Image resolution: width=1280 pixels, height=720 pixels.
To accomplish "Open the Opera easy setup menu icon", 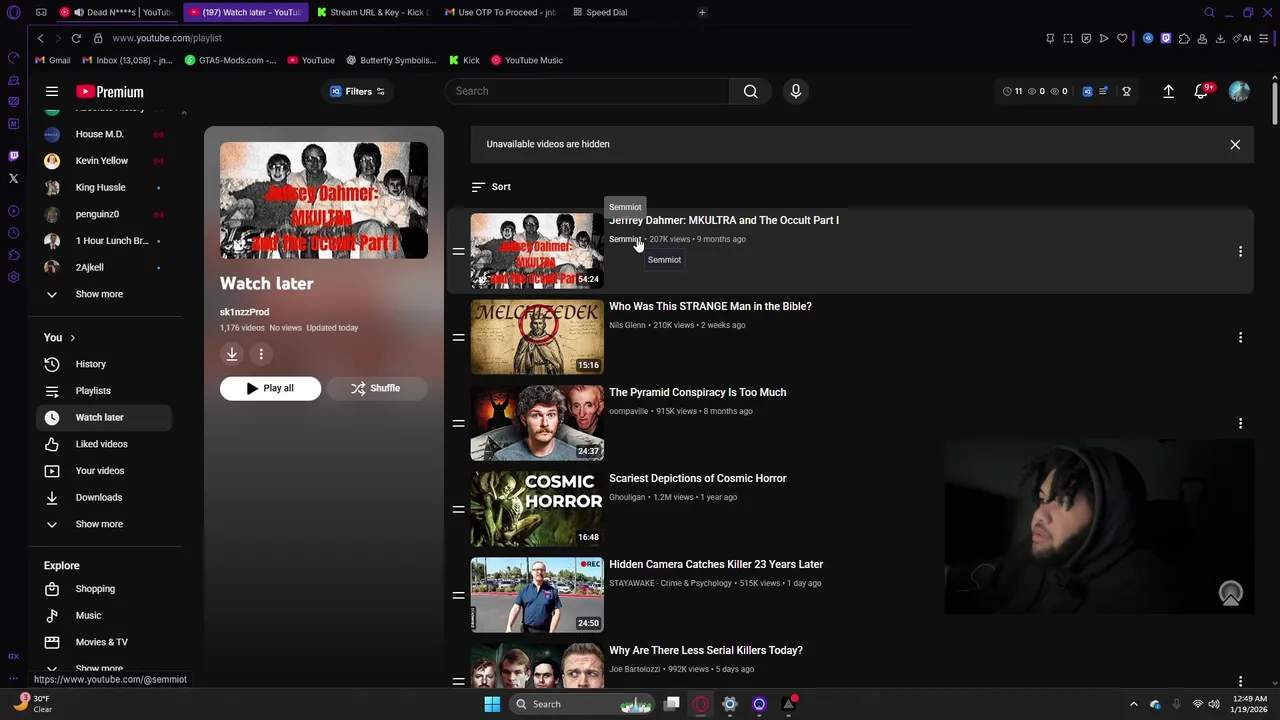I will tap(1264, 38).
